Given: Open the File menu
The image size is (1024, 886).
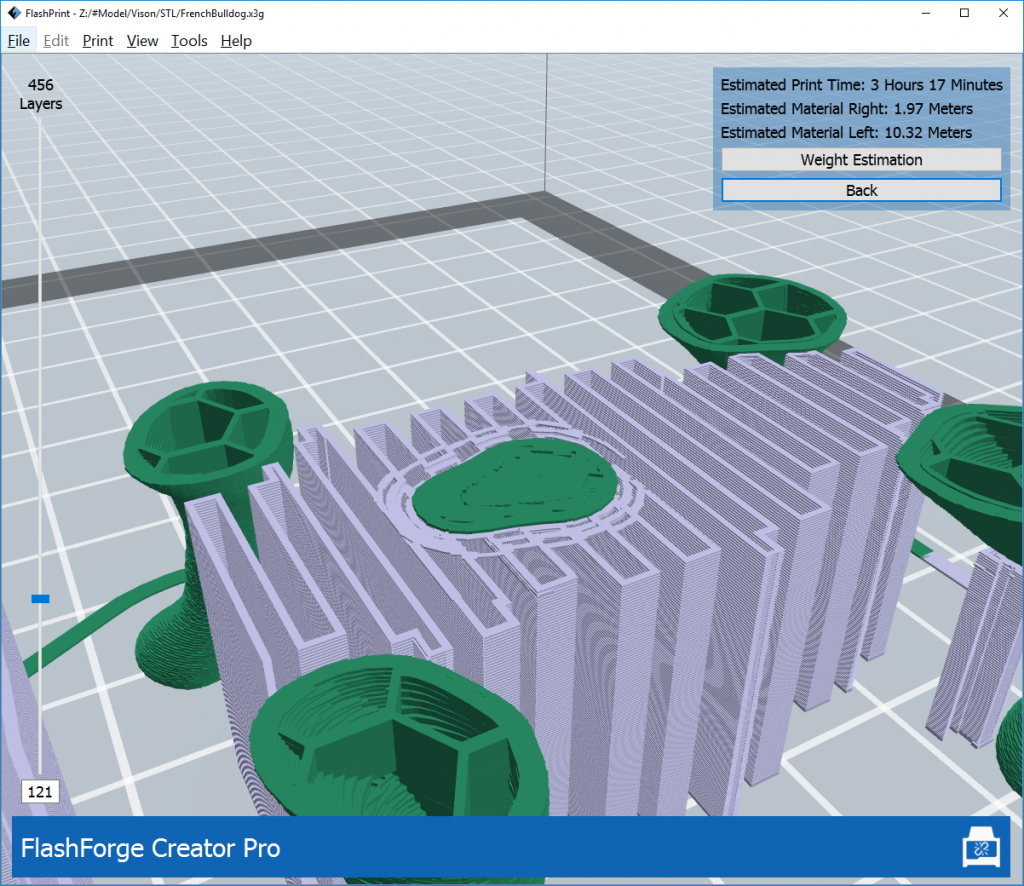Looking at the screenshot, I should [x=18, y=40].
